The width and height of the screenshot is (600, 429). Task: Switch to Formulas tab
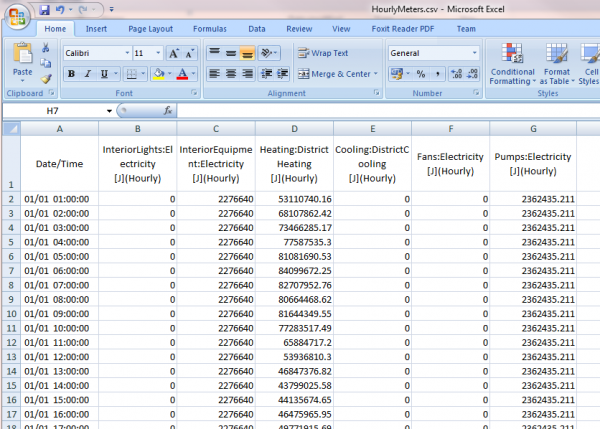tap(210, 29)
